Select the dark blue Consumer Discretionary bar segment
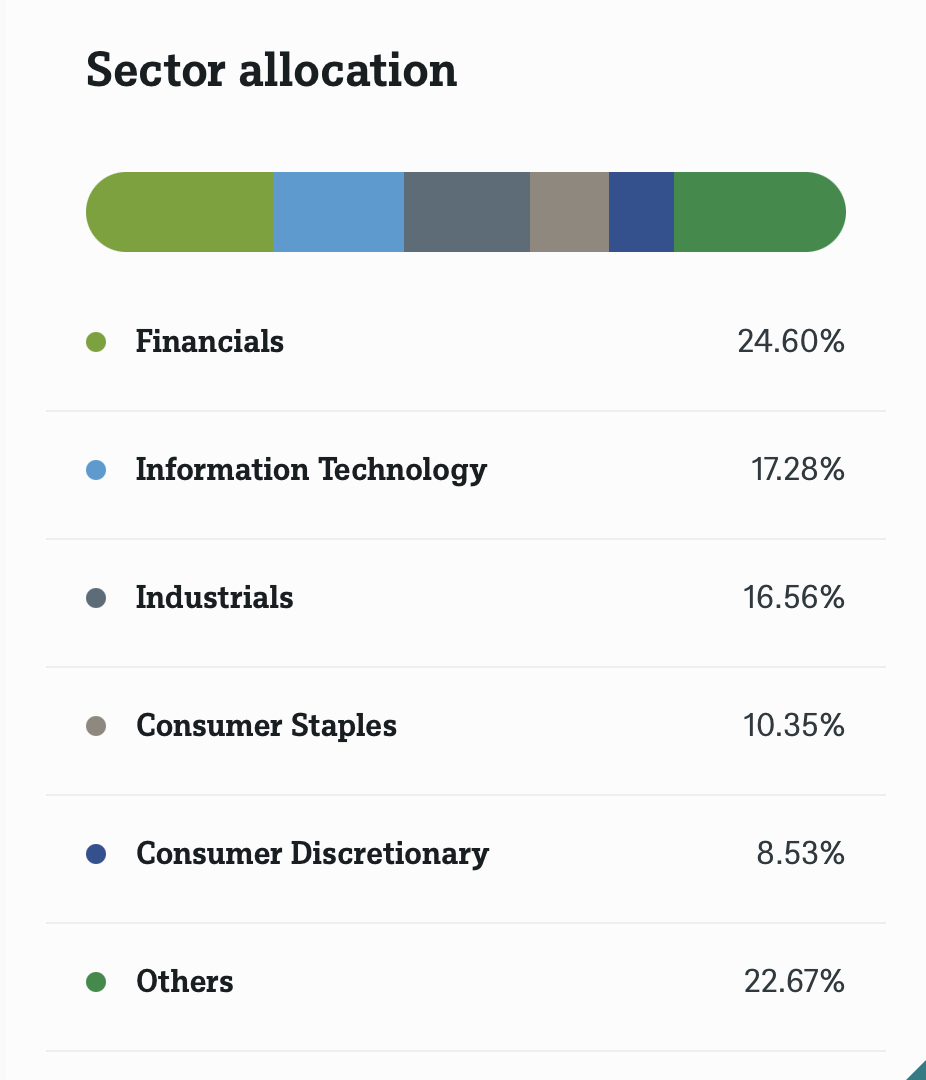Image resolution: width=926 pixels, height=1080 pixels. (x=641, y=212)
